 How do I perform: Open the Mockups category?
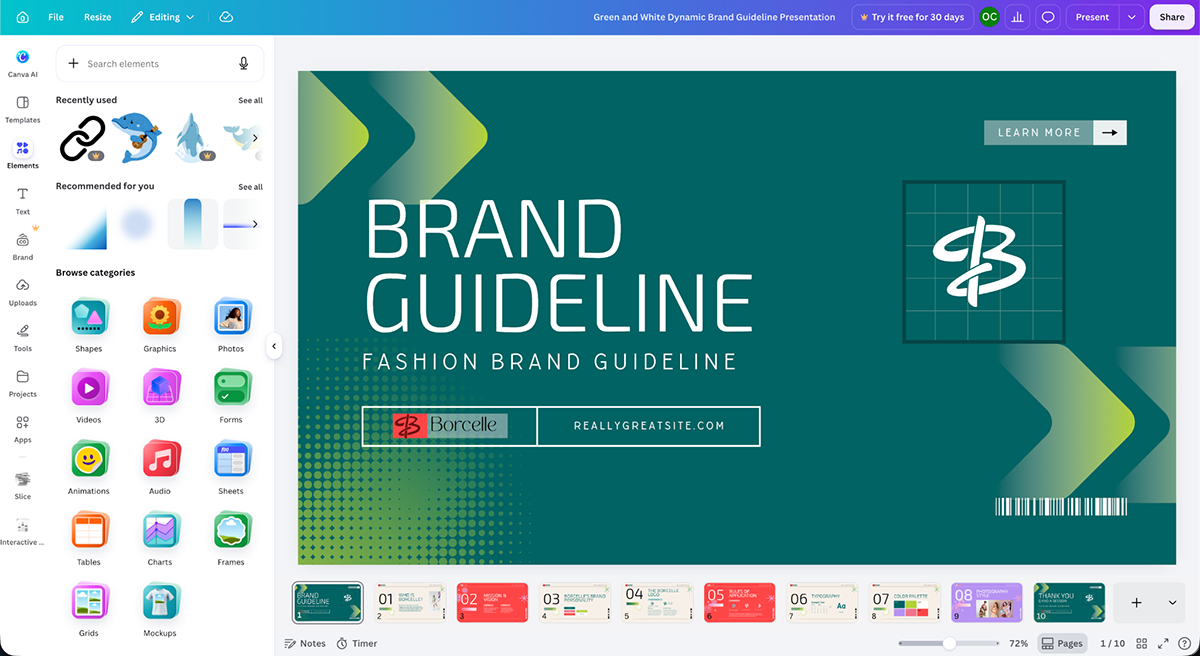click(x=160, y=610)
